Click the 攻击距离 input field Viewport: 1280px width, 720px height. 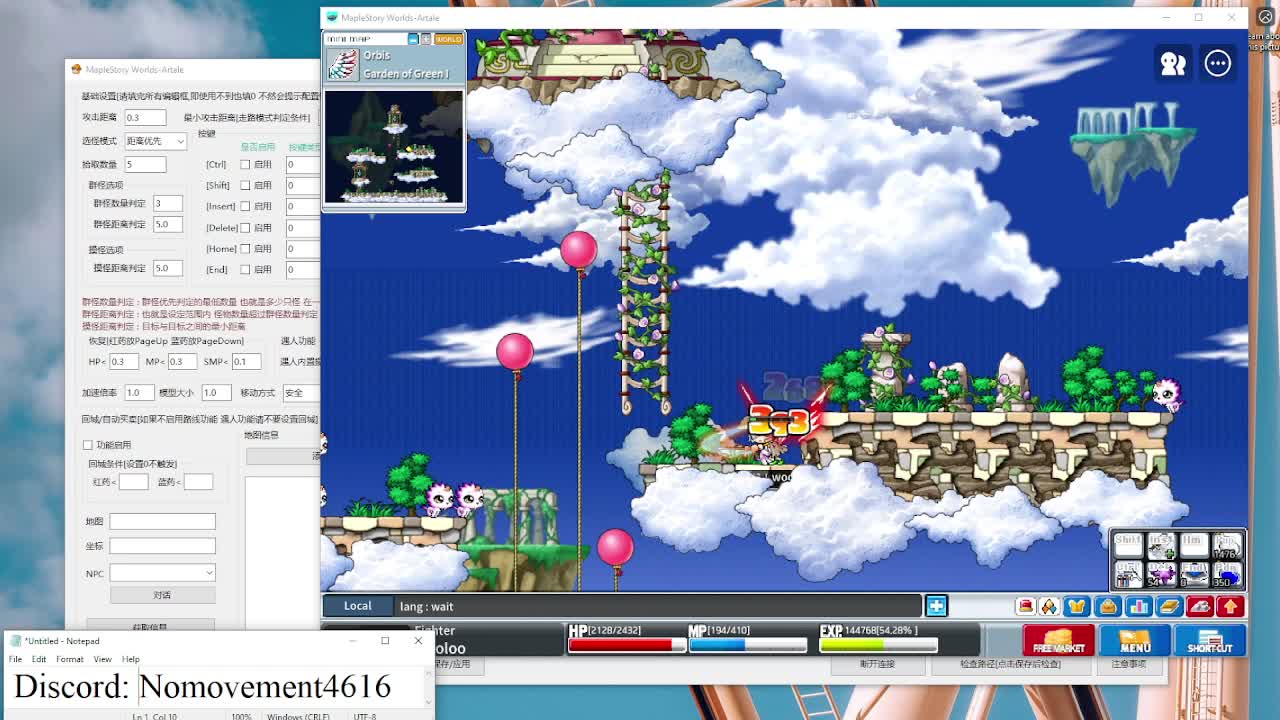145,117
